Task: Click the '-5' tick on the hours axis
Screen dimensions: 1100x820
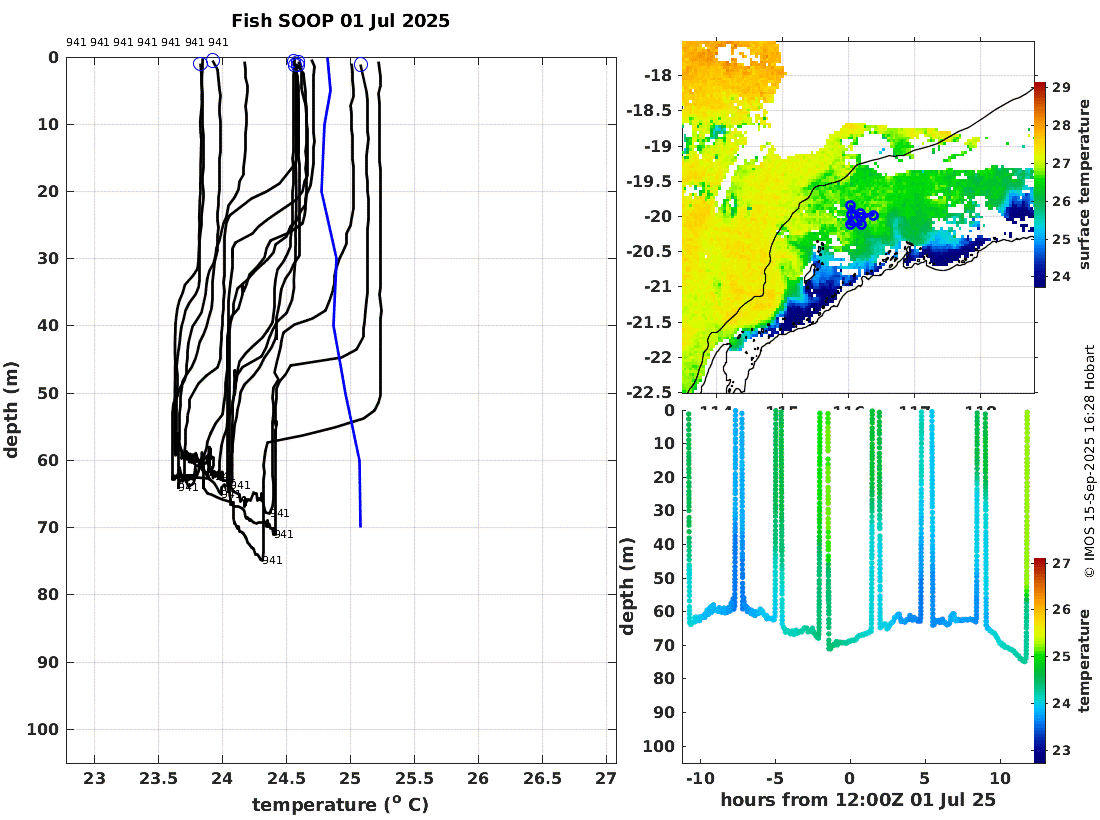Action: click(x=774, y=778)
